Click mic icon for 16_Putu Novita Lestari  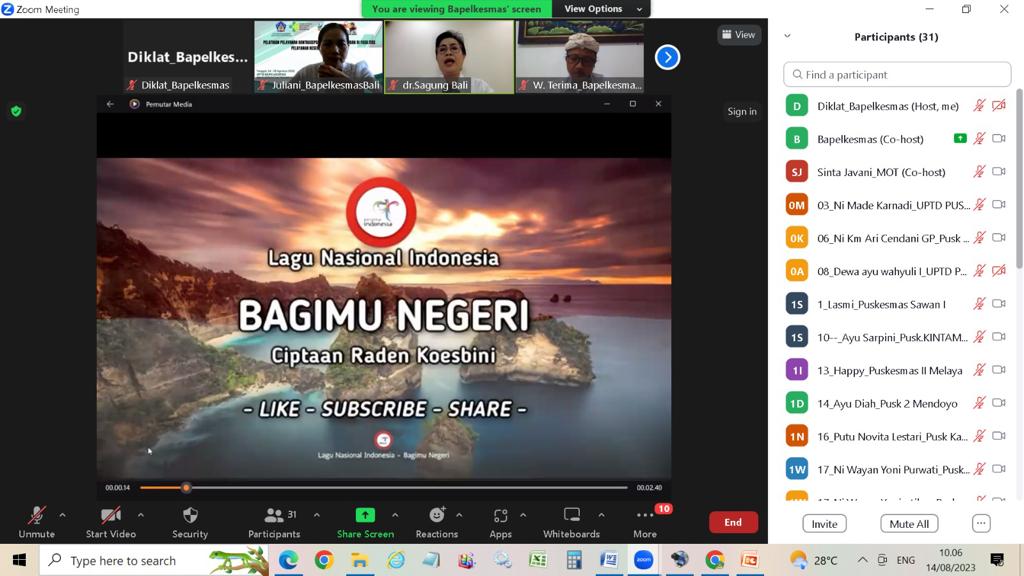(979, 436)
